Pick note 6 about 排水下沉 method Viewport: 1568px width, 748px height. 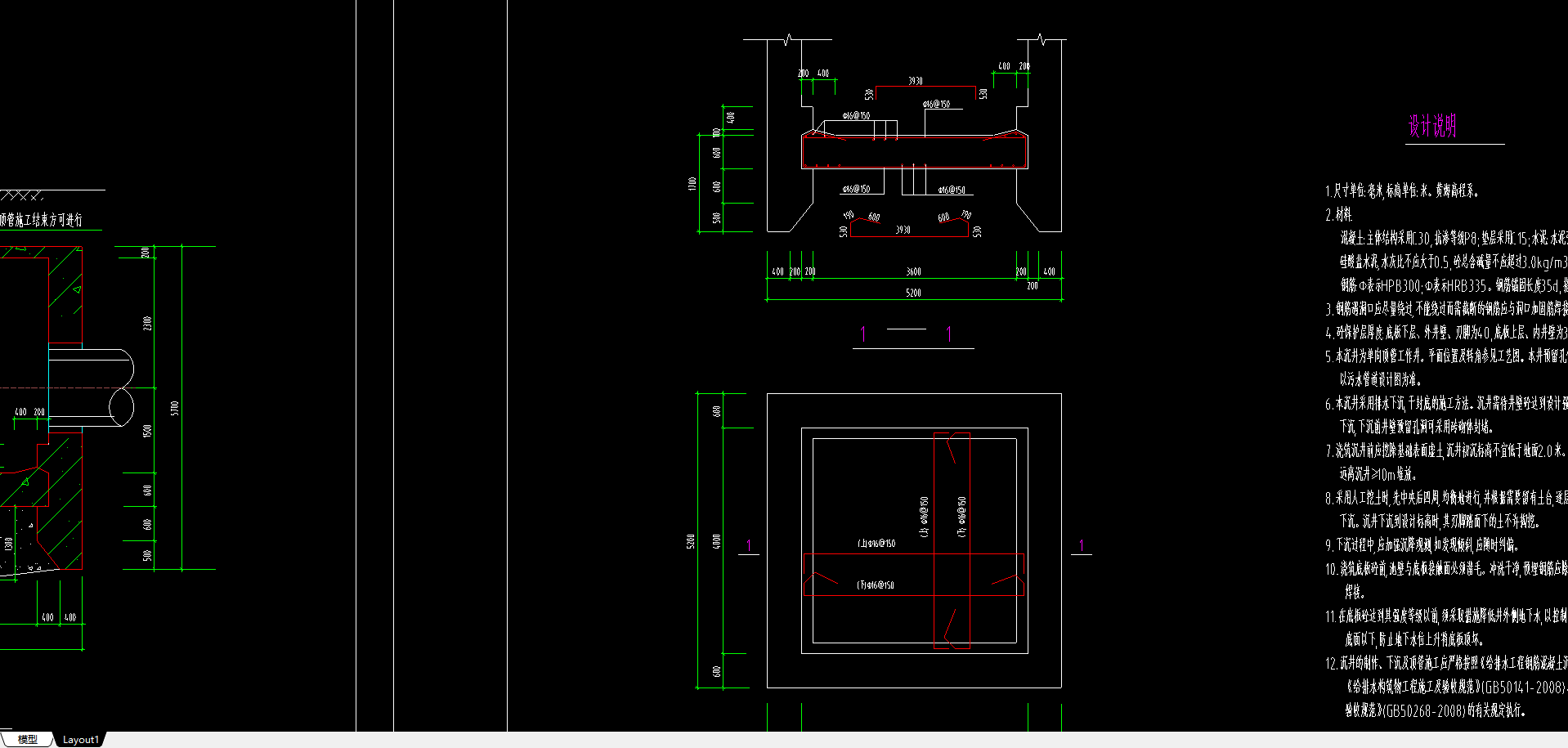click(1446, 403)
